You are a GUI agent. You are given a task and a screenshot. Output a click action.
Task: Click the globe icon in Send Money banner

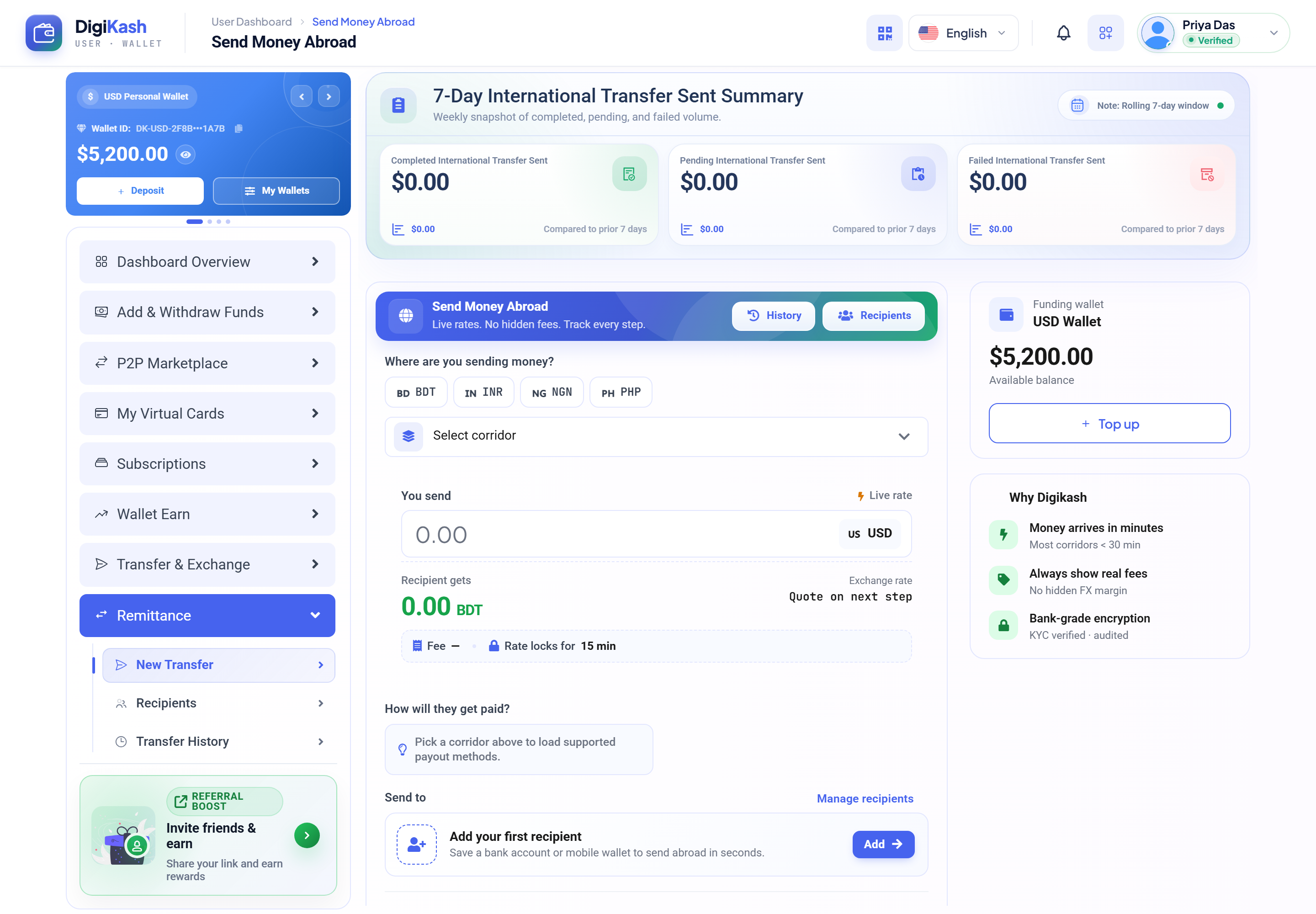click(x=405, y=315)
